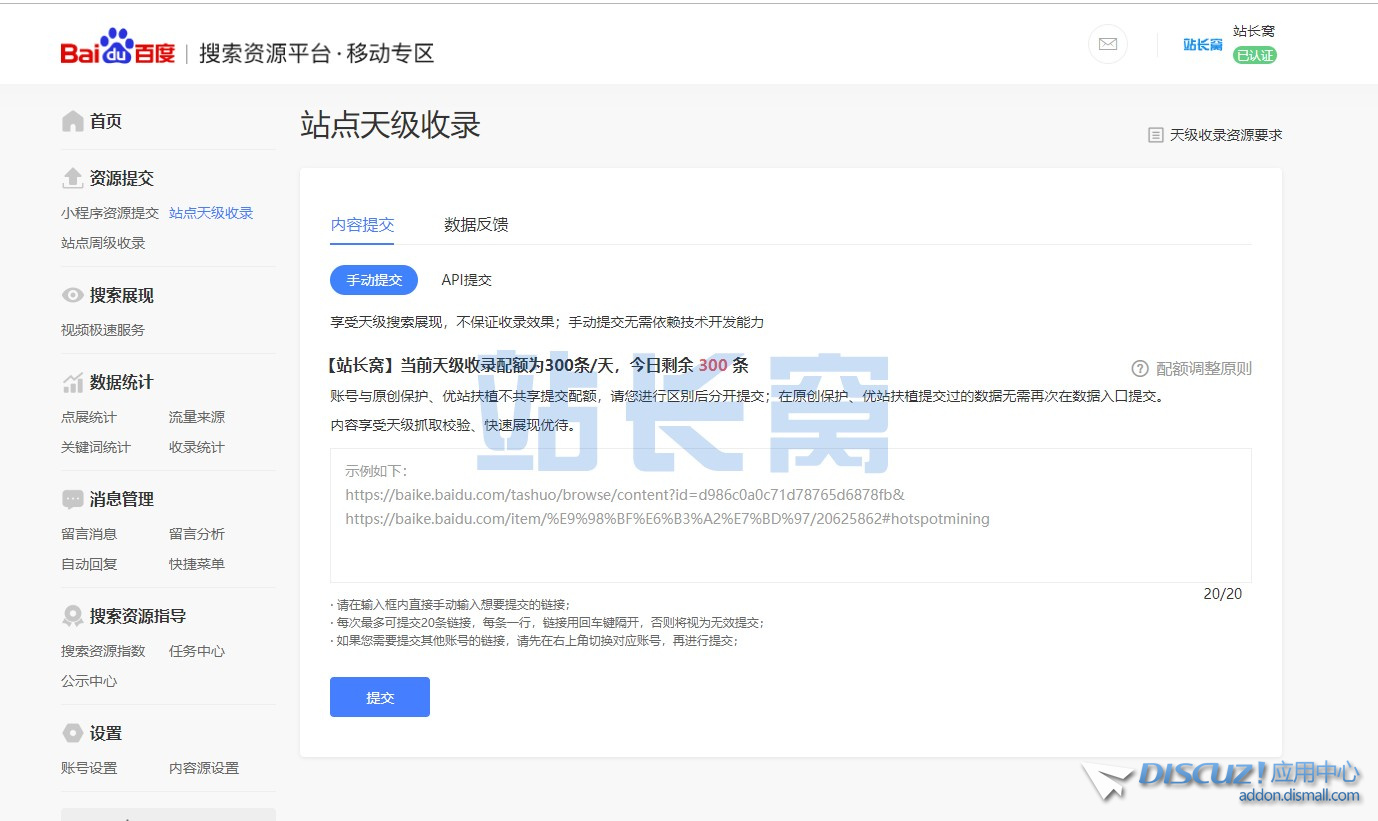Click the question mark icon beside 配额调整原则
Screen dimensions: 1378x821
click(1139, 369)
